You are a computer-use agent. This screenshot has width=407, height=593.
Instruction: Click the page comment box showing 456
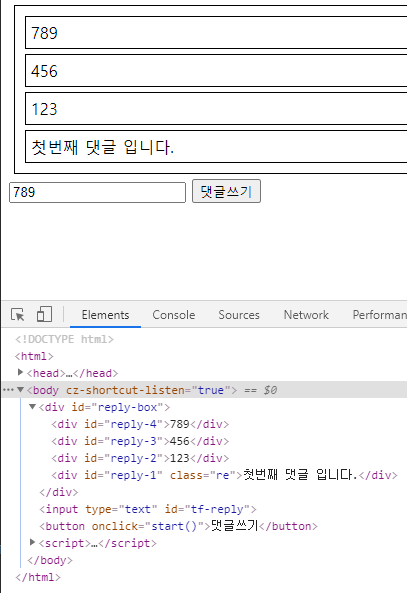click(x=216, y=71)
